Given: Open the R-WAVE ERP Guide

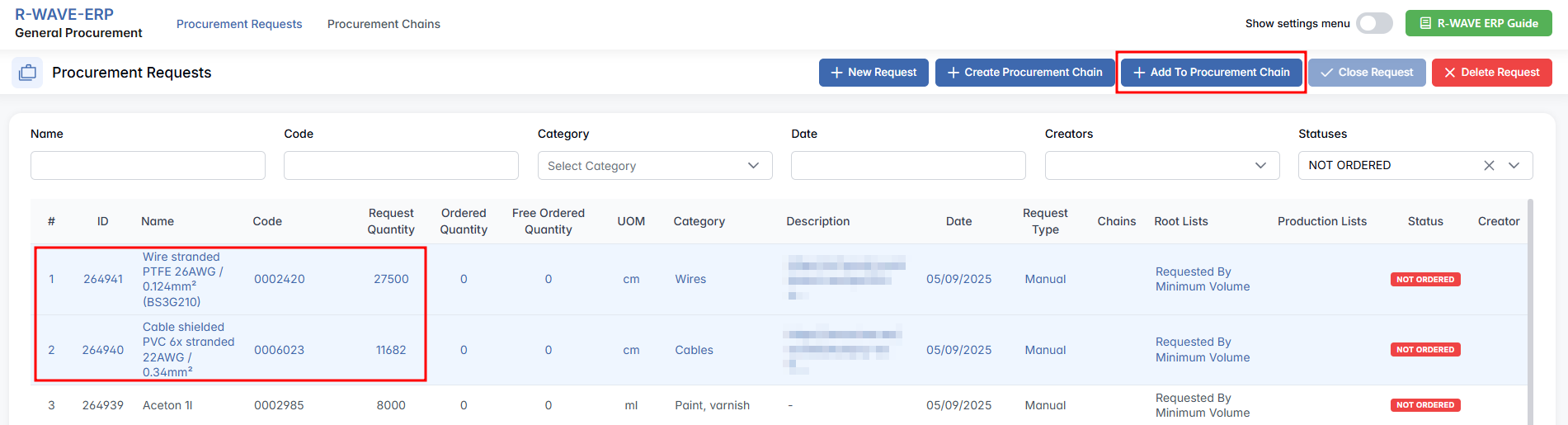Looking at the screenshot, I should (x=1478, y=23).
